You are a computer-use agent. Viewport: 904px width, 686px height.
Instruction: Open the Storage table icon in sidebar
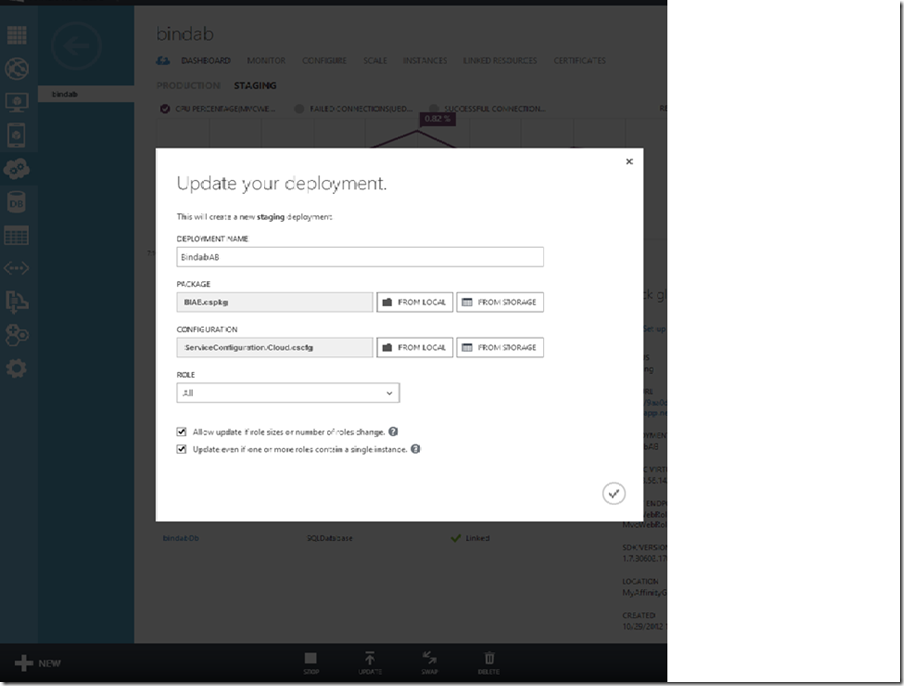pyautogui.click(x=16, y=236)
